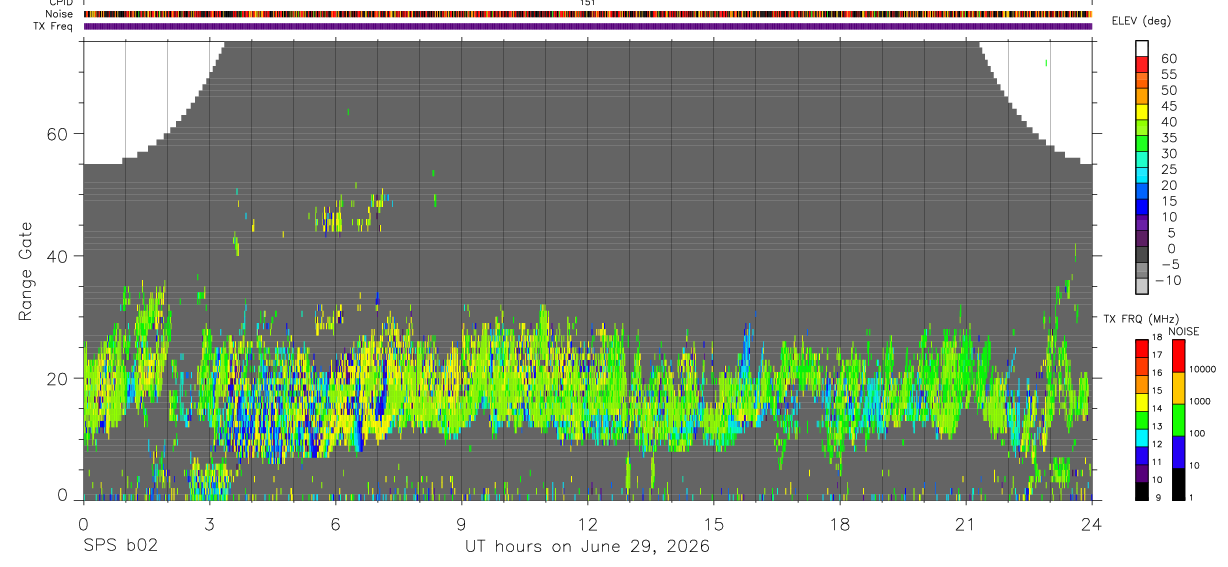Select the red 60 degree elevation swatch
Viewport: 1228px width, 567px height.
(x=1142, y=64)
